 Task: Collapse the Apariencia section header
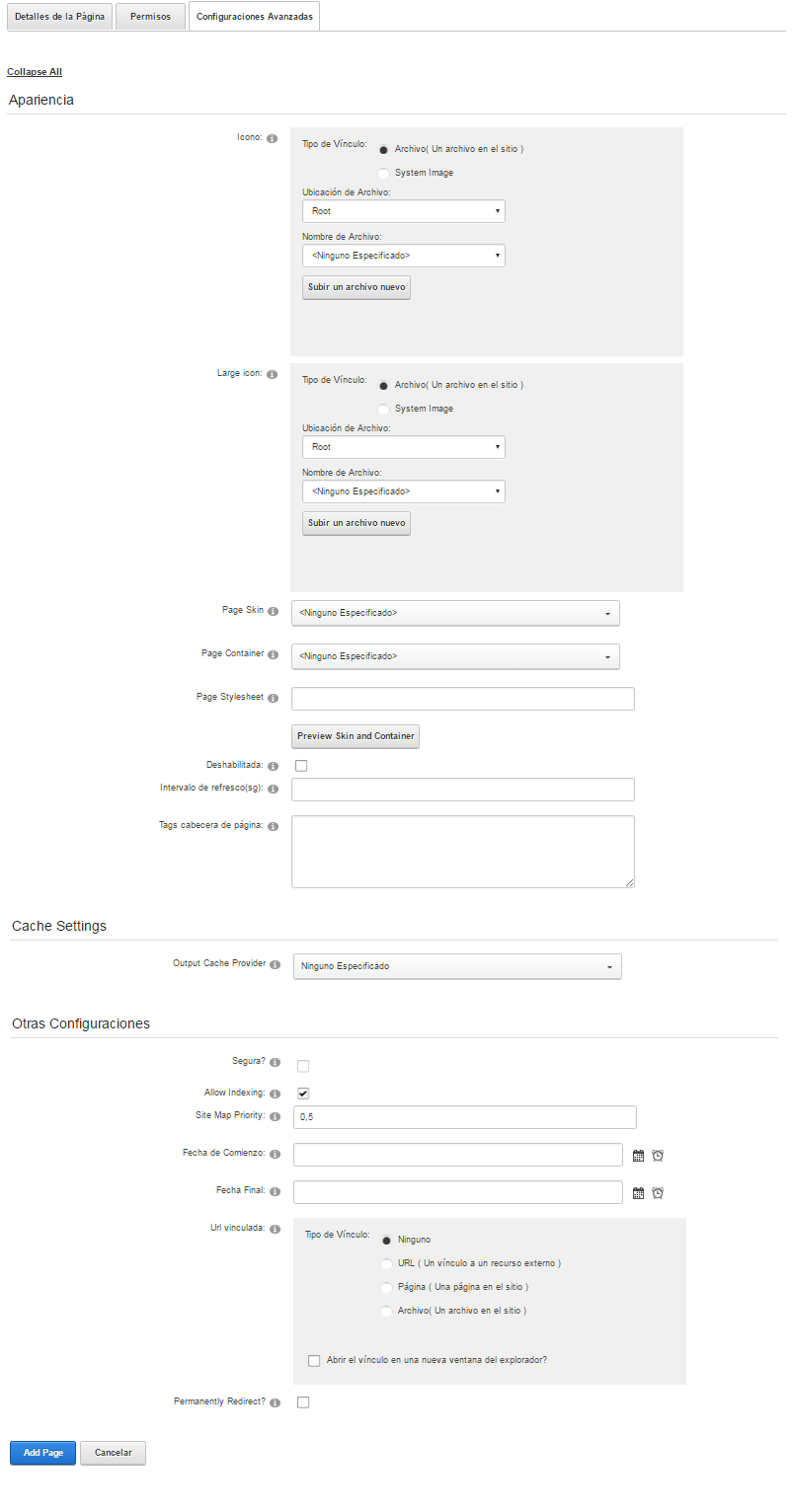pos(41,100)
